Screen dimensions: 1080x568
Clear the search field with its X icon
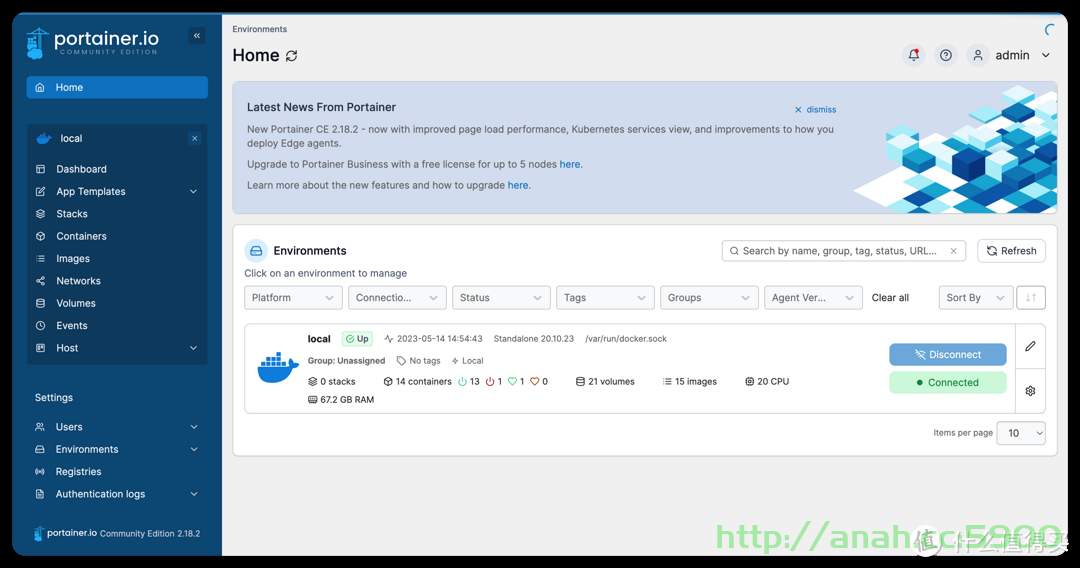coord(953,251)
